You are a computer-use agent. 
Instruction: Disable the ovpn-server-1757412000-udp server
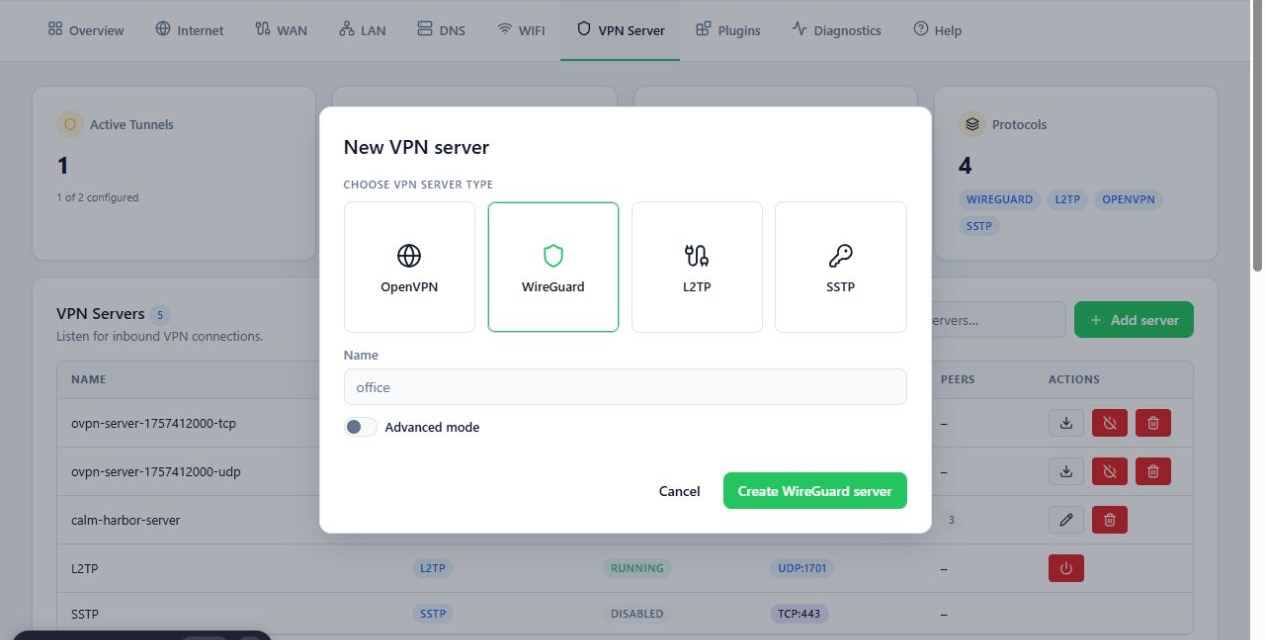pyautogui.click(x=1110, y=471)
